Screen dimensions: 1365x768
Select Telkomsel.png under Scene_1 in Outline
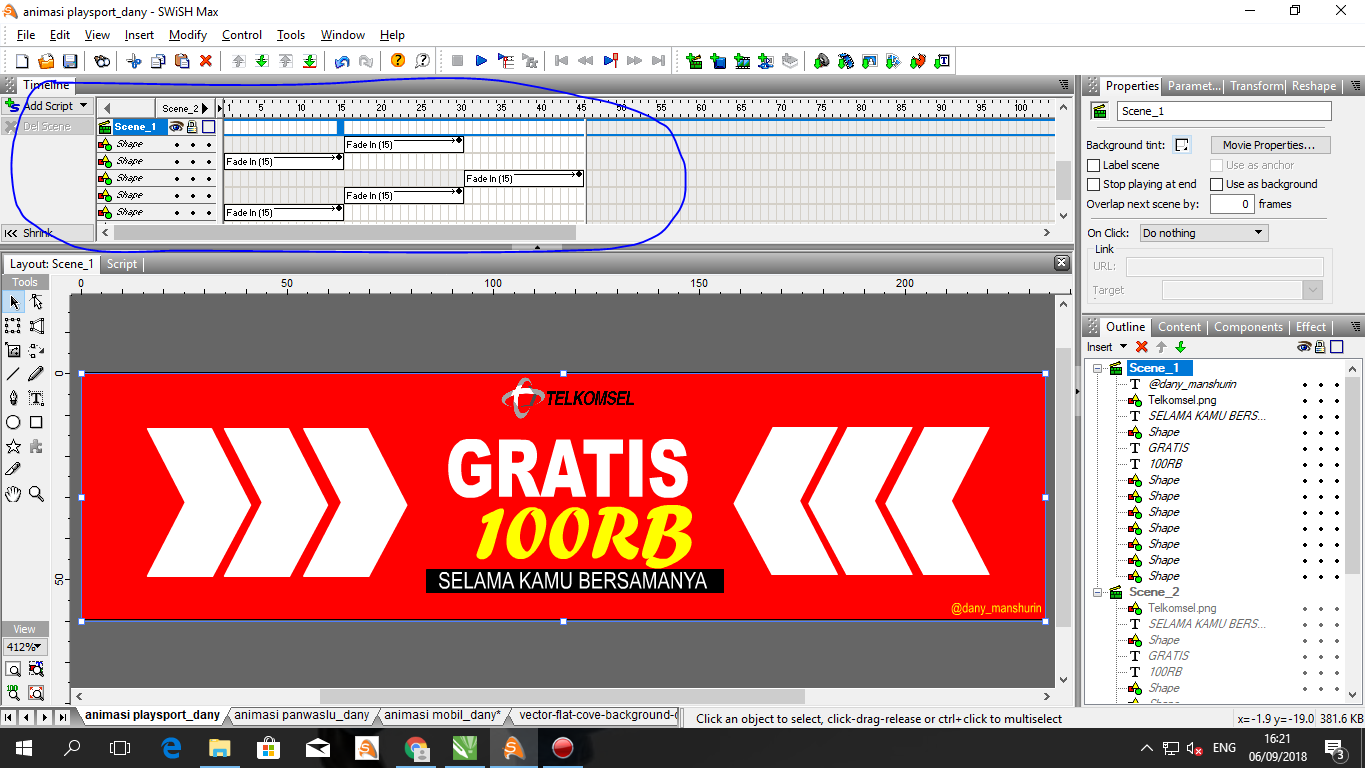point(1182,400)
